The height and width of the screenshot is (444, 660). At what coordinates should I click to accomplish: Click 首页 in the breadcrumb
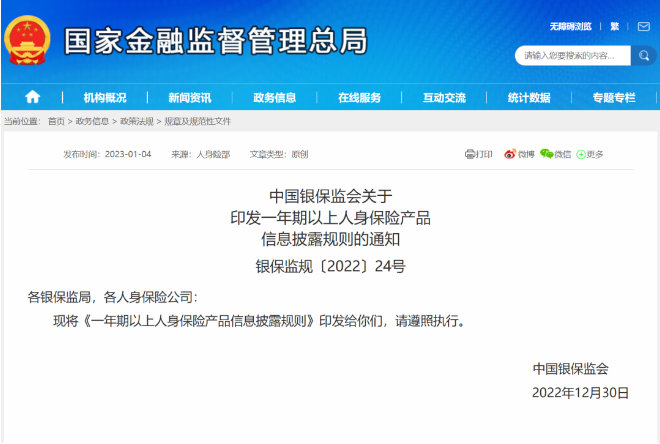pos(56,121)
